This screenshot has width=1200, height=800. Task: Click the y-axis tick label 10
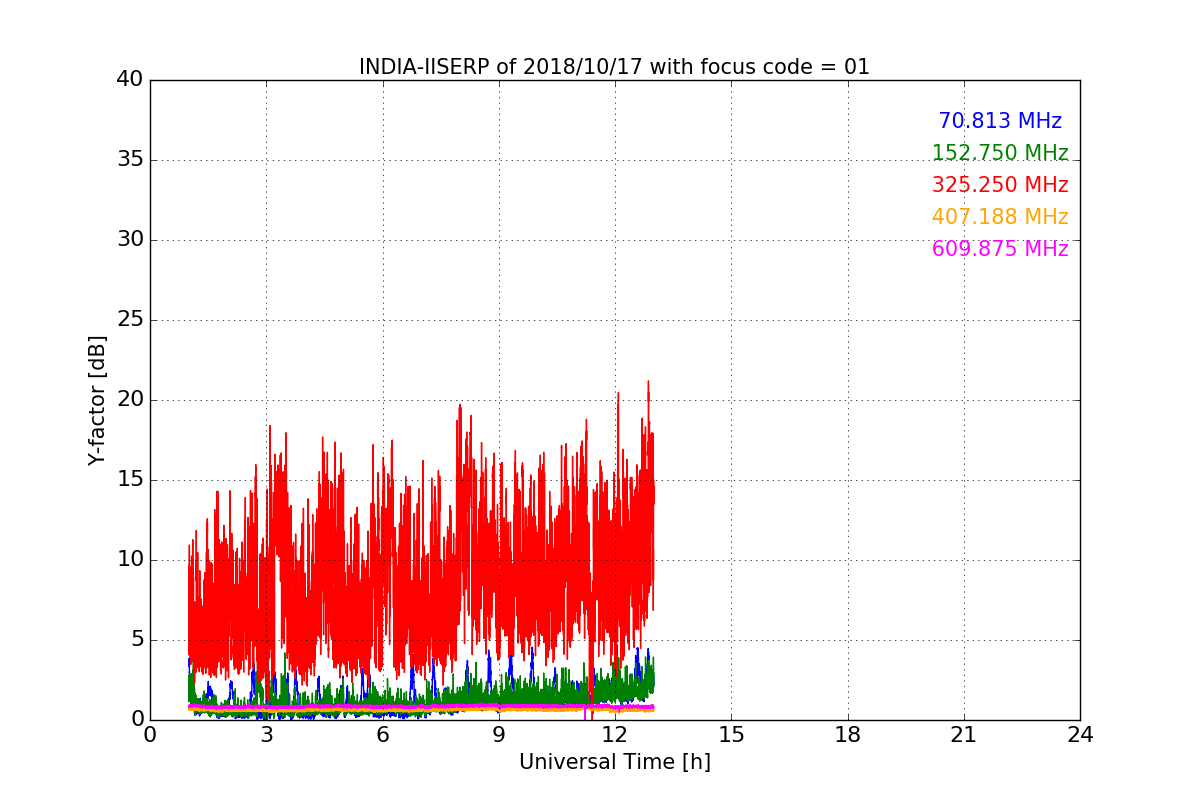(130, 560)
